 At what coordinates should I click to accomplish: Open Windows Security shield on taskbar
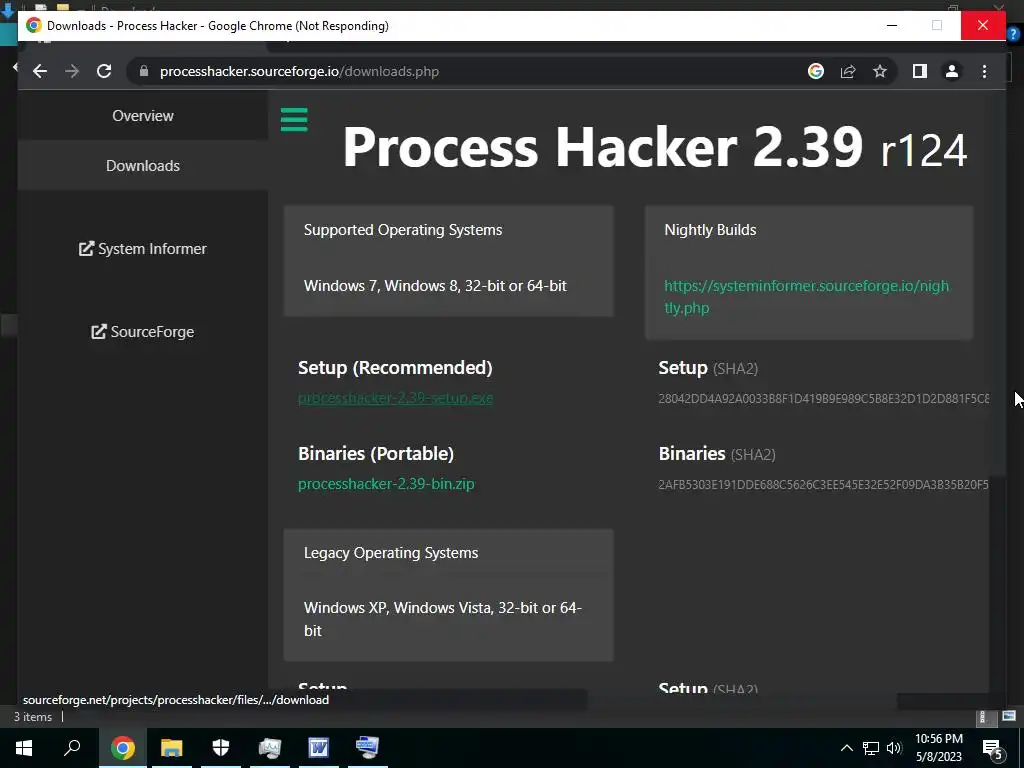coord(221,748)
